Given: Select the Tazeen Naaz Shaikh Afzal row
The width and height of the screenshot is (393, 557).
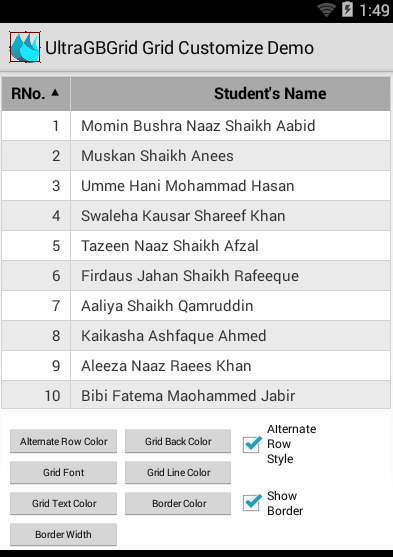Looking at the screenshot, I should pyautogui.click(x=196, y=246).
